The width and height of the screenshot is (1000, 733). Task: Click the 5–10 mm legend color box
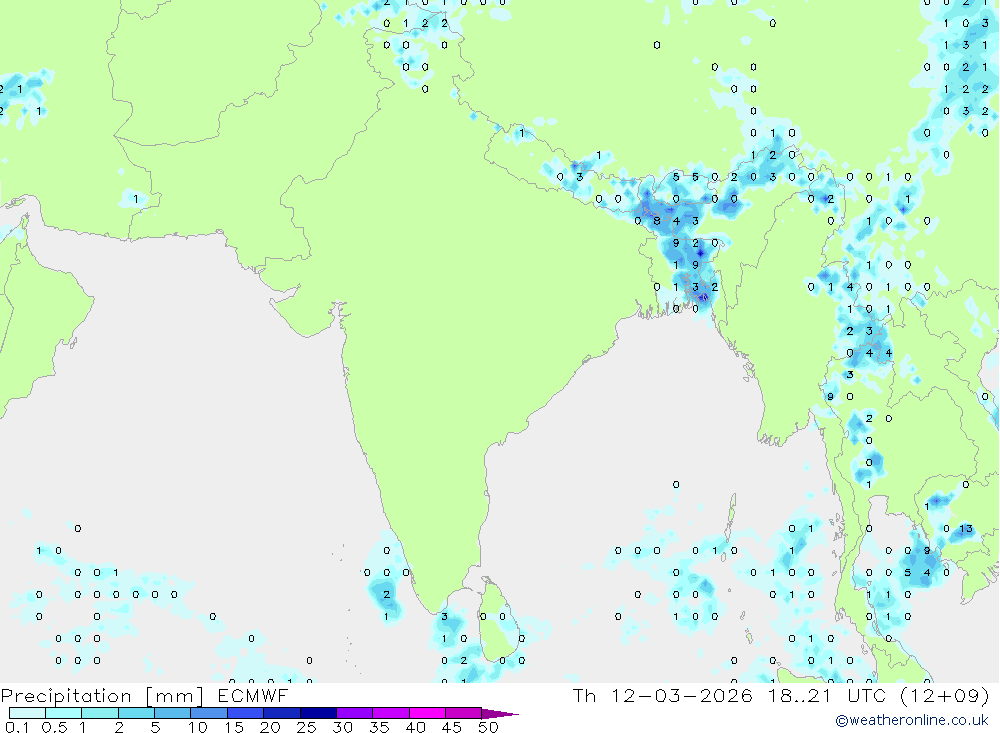click(173, 713)
